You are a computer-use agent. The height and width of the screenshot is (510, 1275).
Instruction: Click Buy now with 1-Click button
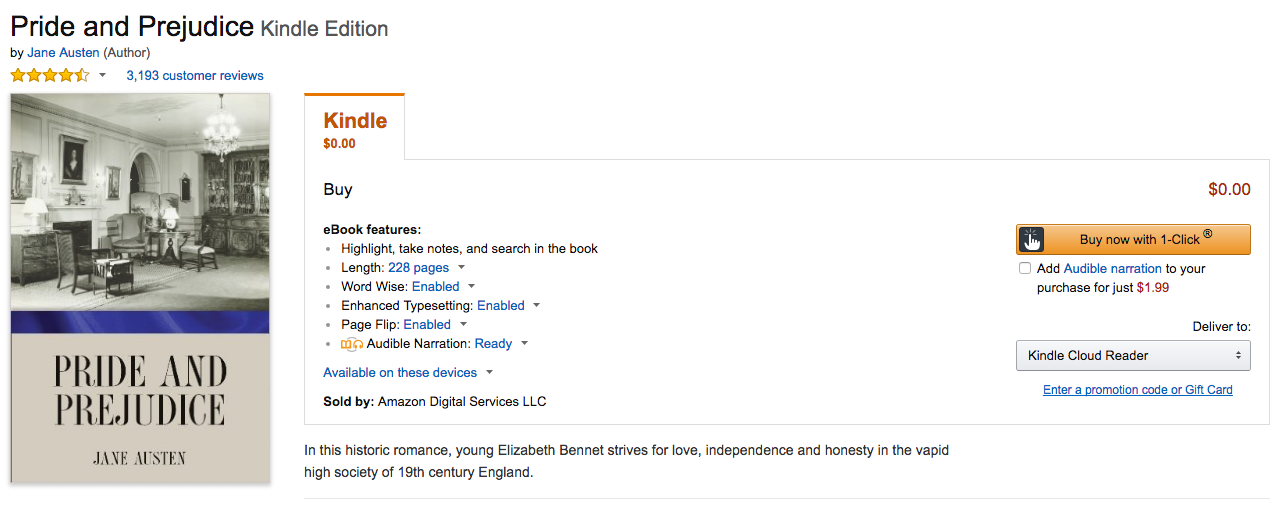pyautogui.click(x=1133, y=240)
